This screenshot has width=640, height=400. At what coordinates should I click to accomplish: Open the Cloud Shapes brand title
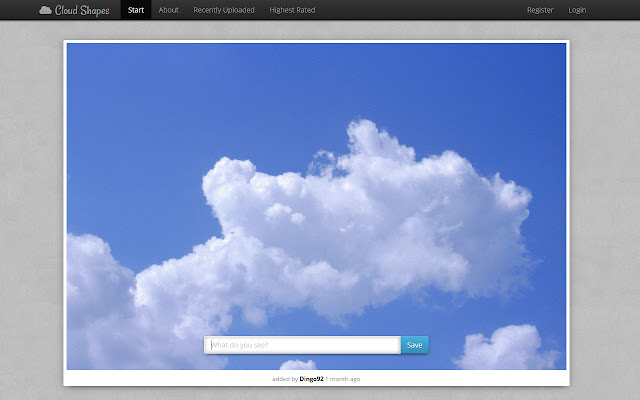82,10
